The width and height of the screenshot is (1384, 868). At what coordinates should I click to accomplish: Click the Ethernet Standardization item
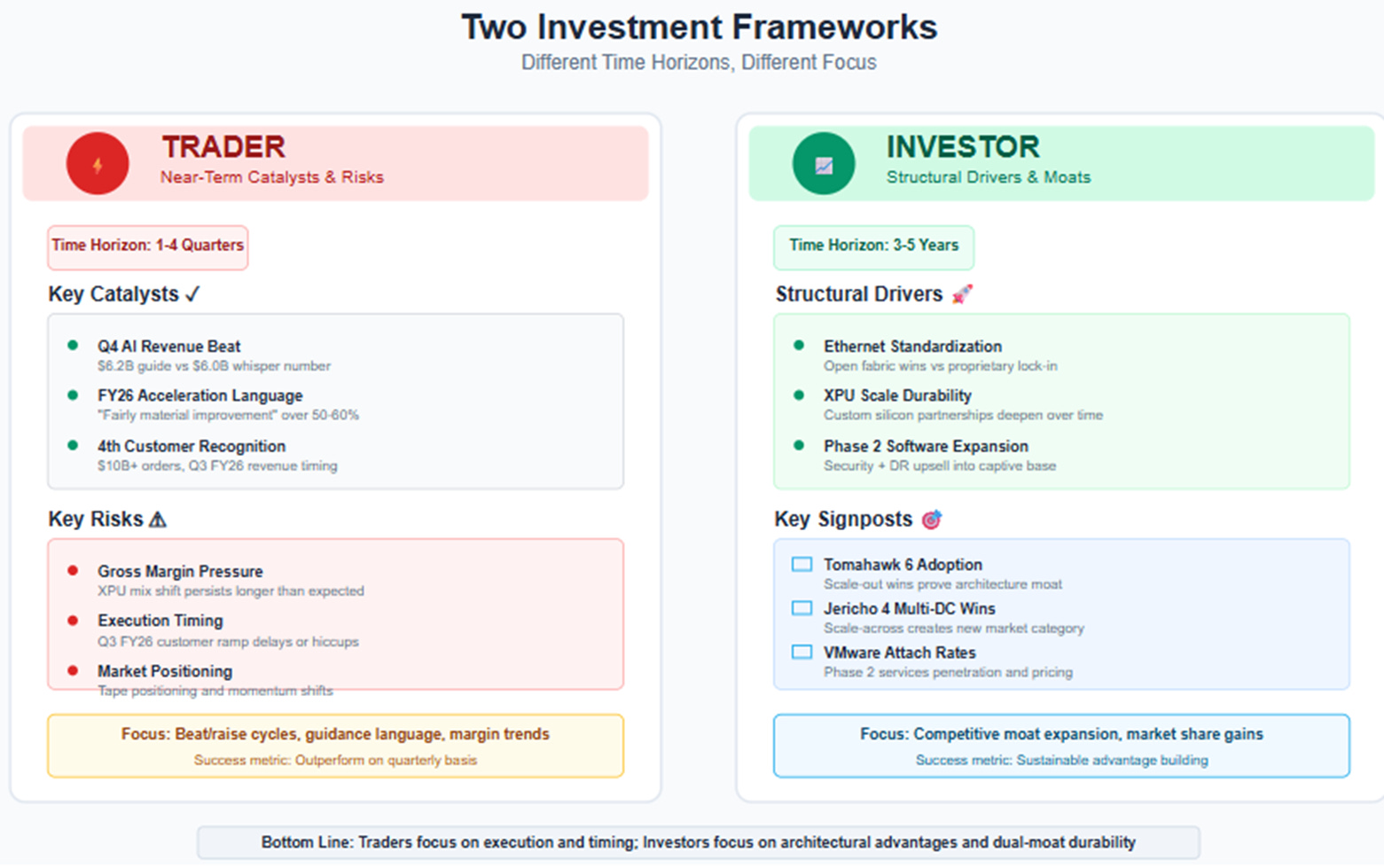(941, 355)
